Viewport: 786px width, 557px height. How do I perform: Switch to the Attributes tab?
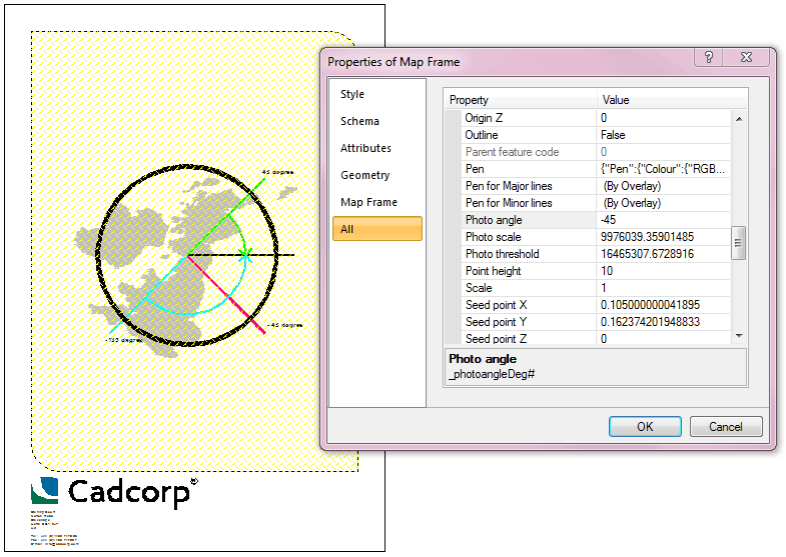click(x=366, y=148)
